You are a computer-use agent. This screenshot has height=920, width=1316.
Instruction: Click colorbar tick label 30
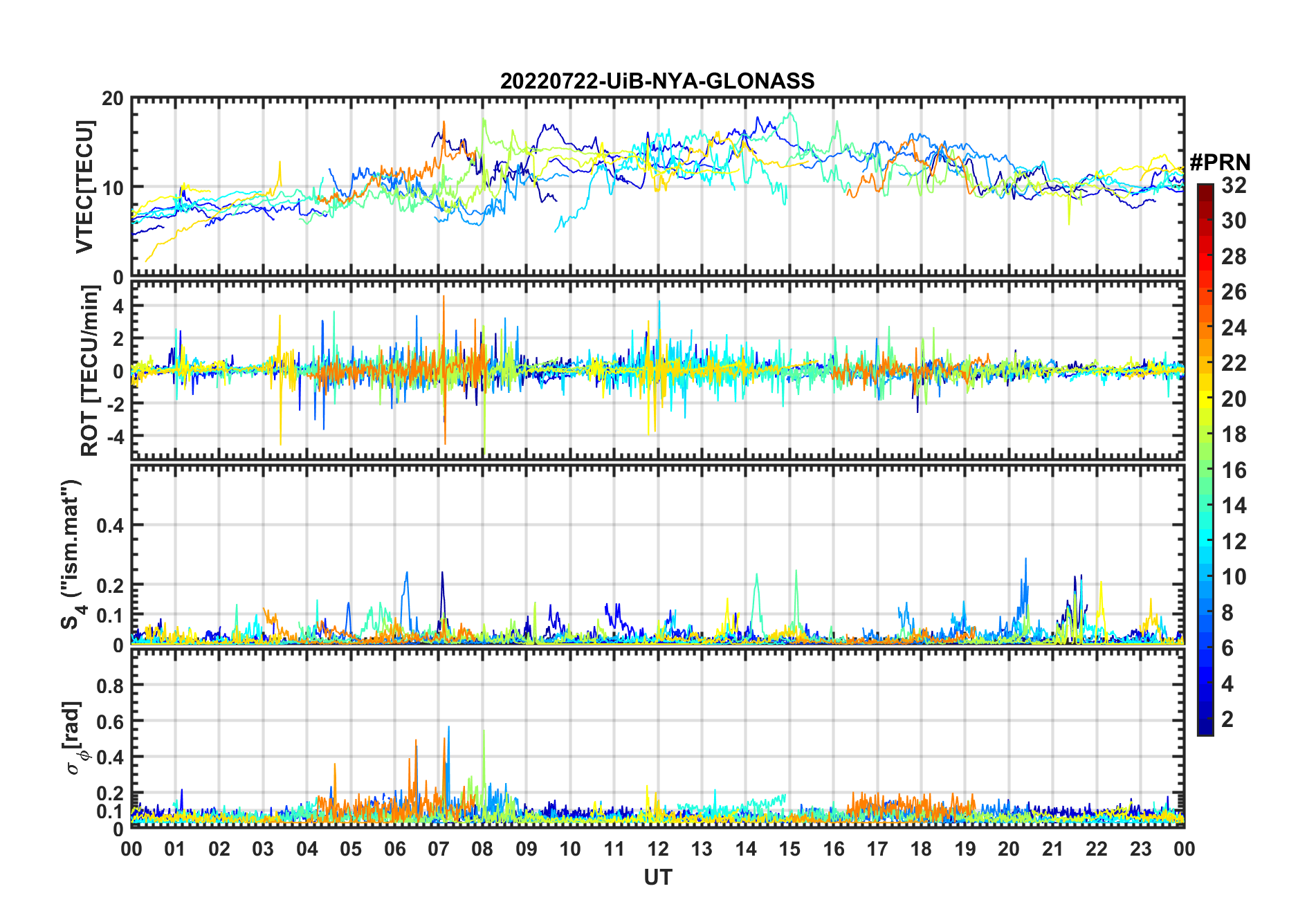(x=1234, y=221)
